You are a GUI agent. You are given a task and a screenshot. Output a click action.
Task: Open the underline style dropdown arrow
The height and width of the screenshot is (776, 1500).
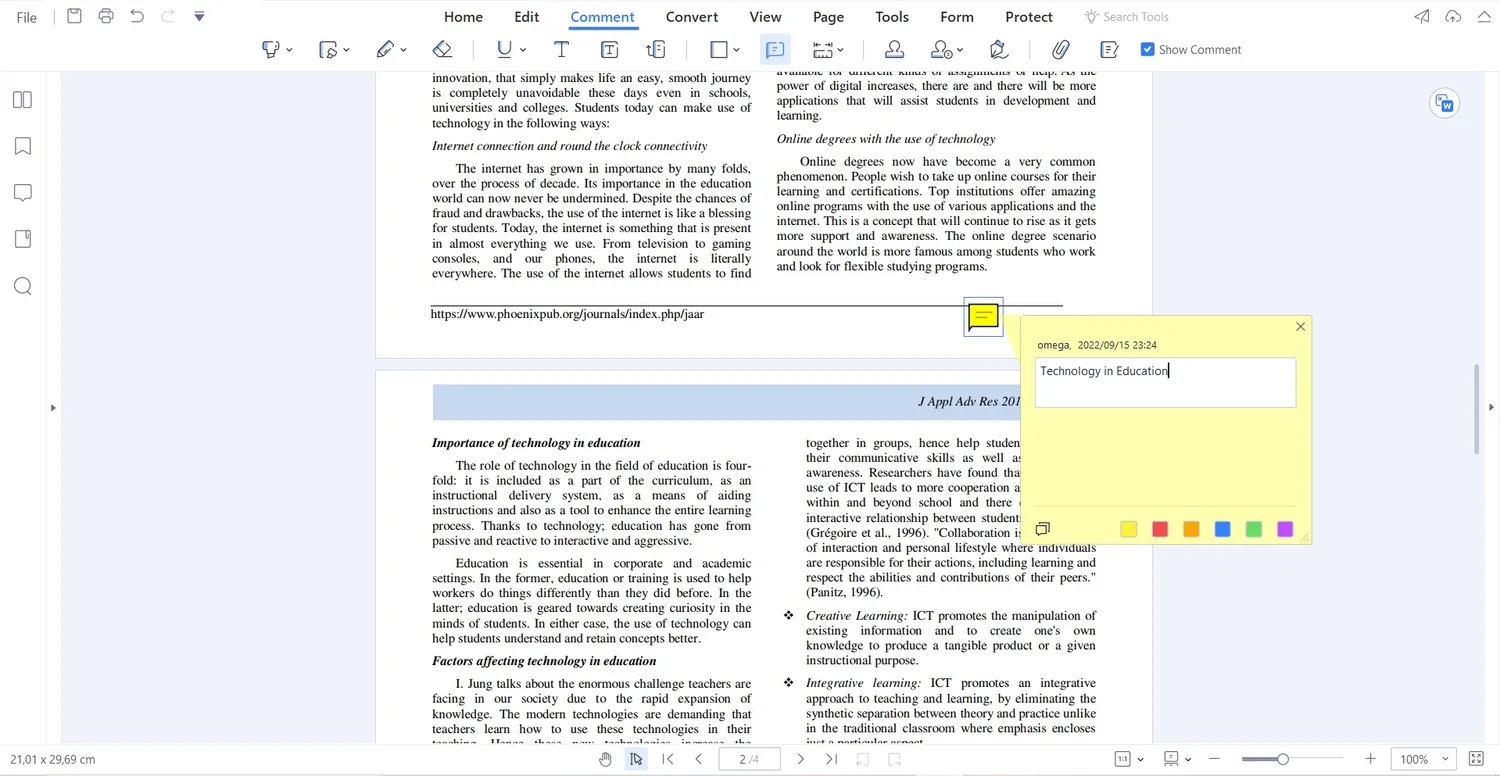pyautogui.click(x=523, y=50)
